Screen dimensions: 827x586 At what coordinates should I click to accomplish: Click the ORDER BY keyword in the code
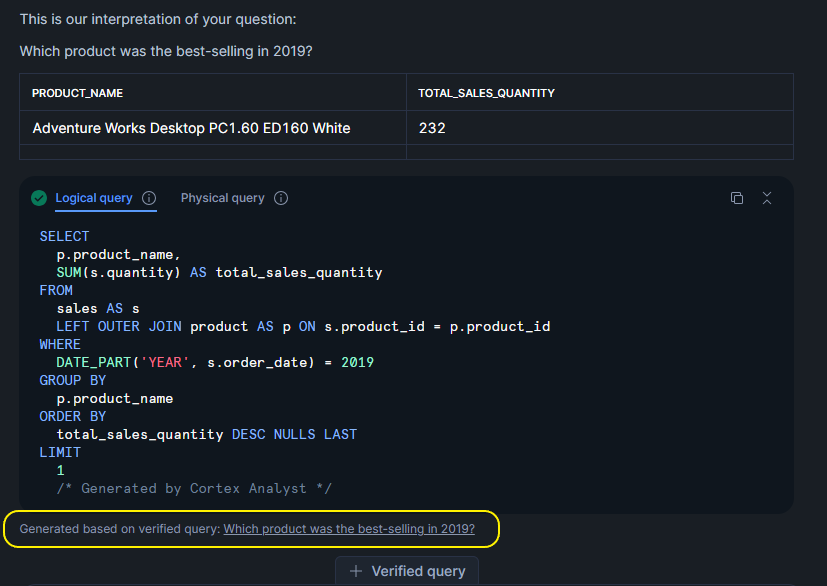pos(72,416)
